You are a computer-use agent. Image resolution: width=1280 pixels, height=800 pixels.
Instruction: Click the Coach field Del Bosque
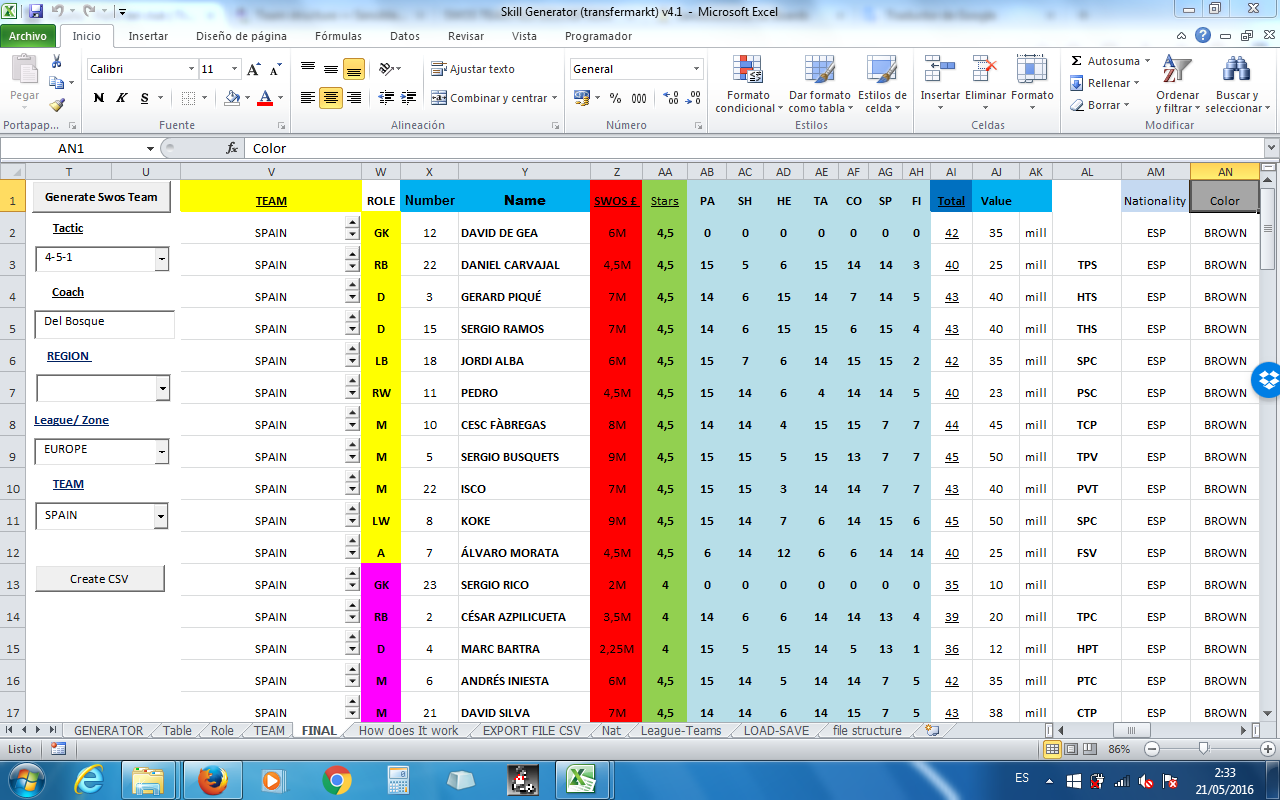(104, 323)
